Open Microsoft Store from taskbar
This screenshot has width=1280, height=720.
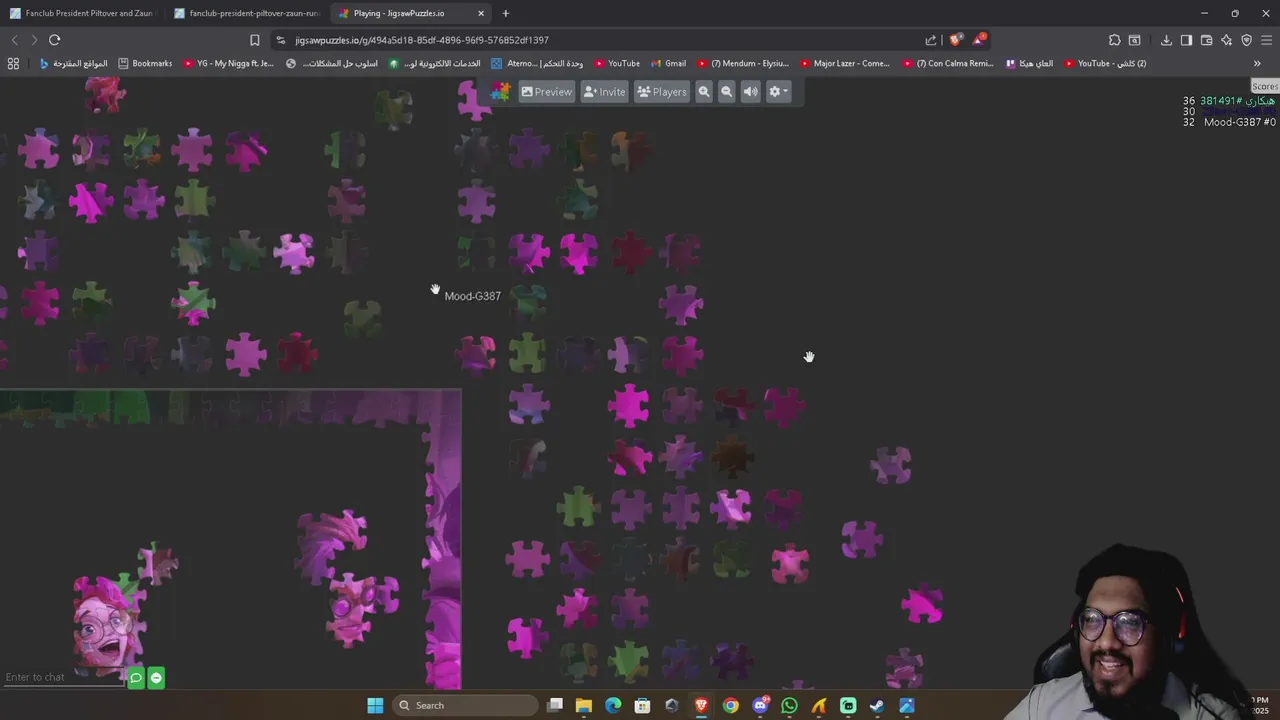point(642,705)
